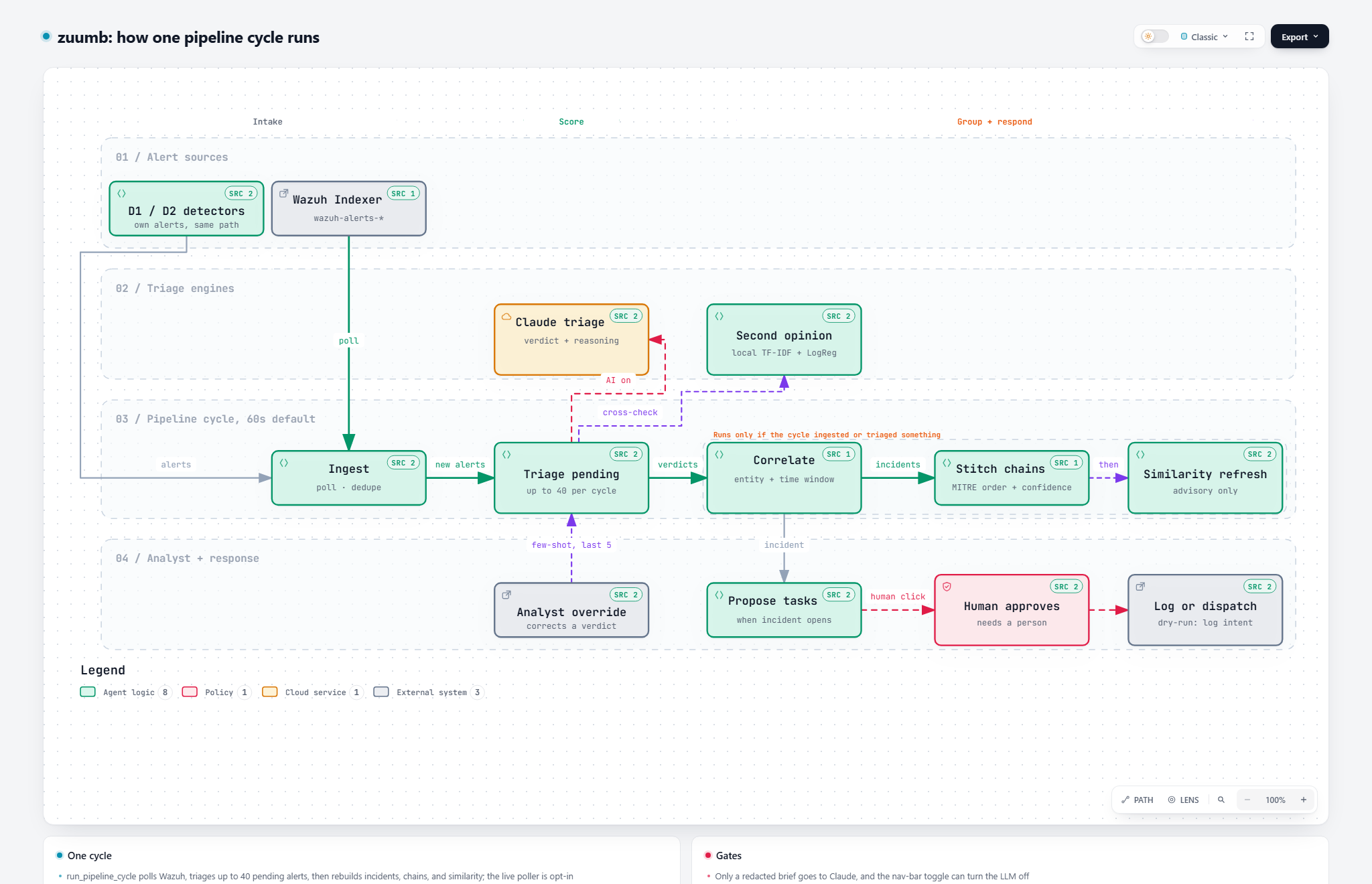The image size is (1372, 884).
Task: Click the One cycle panel heading
Action: pos(89,856)
